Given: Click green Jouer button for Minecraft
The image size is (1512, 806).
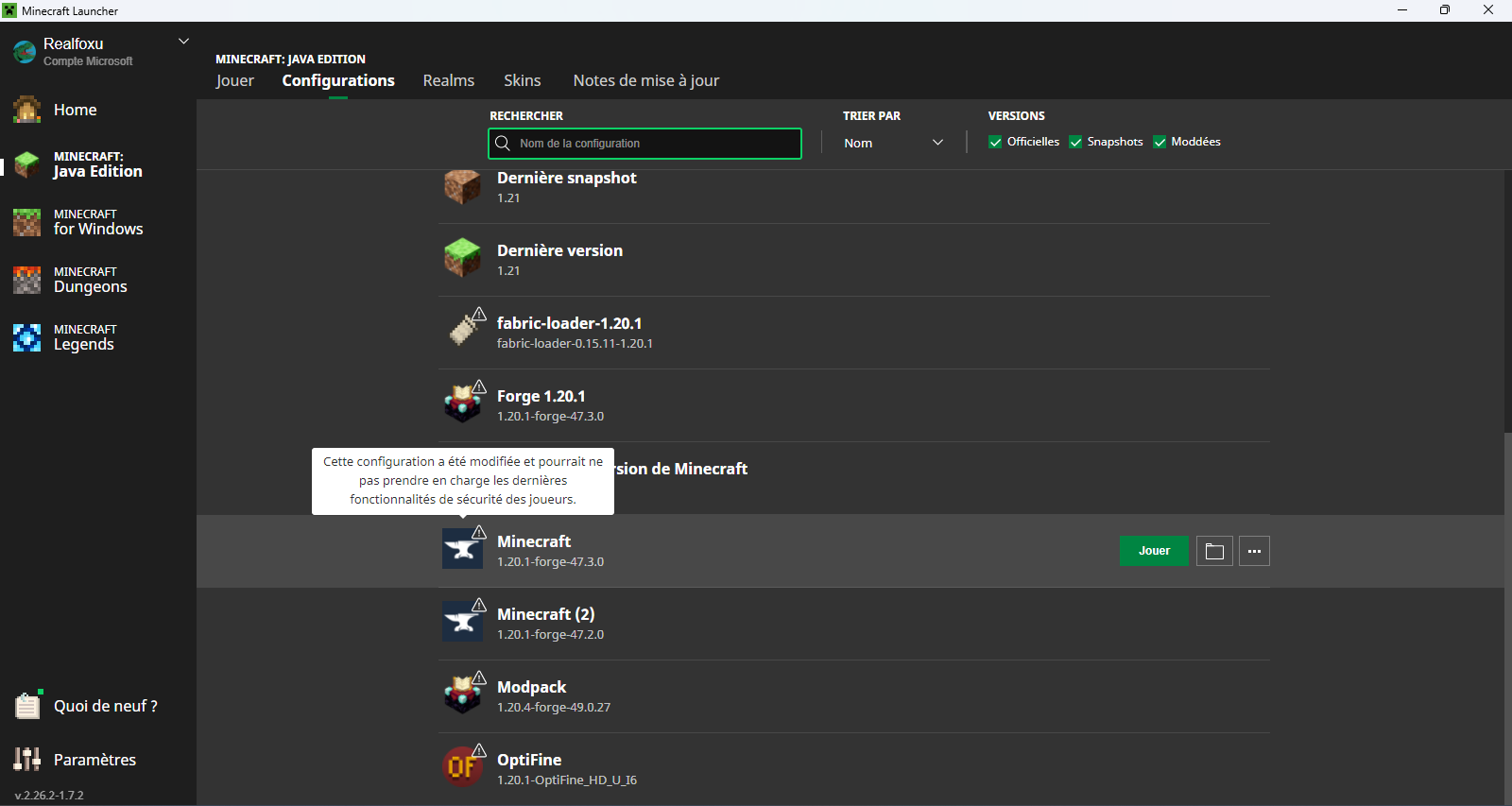Looking at the screenshot, I should coord(1154,551).
